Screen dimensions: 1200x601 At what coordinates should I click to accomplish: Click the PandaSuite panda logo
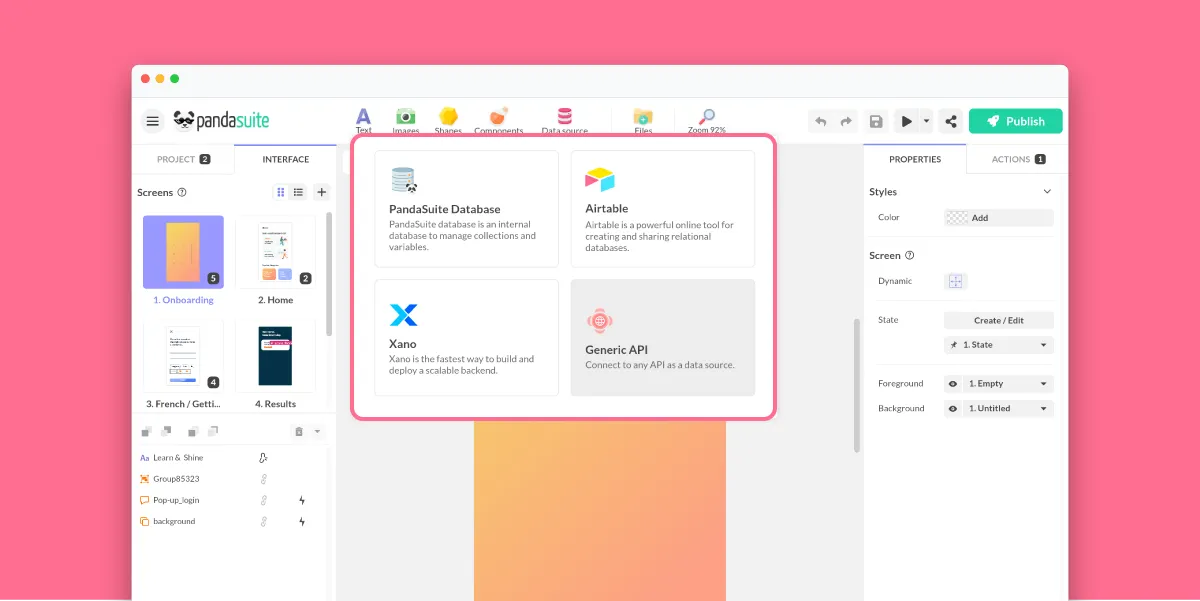point(186,120)
